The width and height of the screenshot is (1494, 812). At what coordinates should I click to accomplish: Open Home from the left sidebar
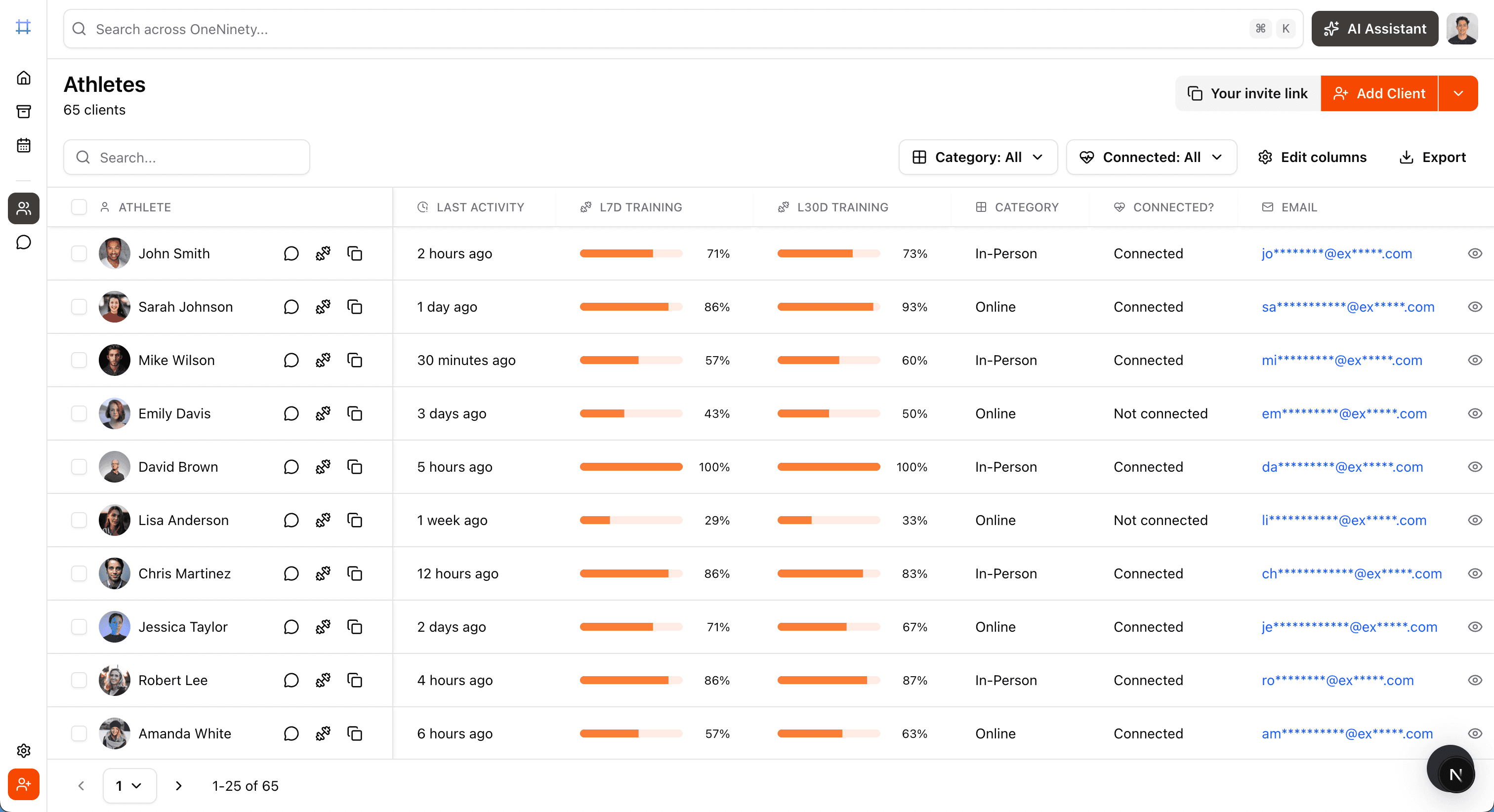[23, 78]
